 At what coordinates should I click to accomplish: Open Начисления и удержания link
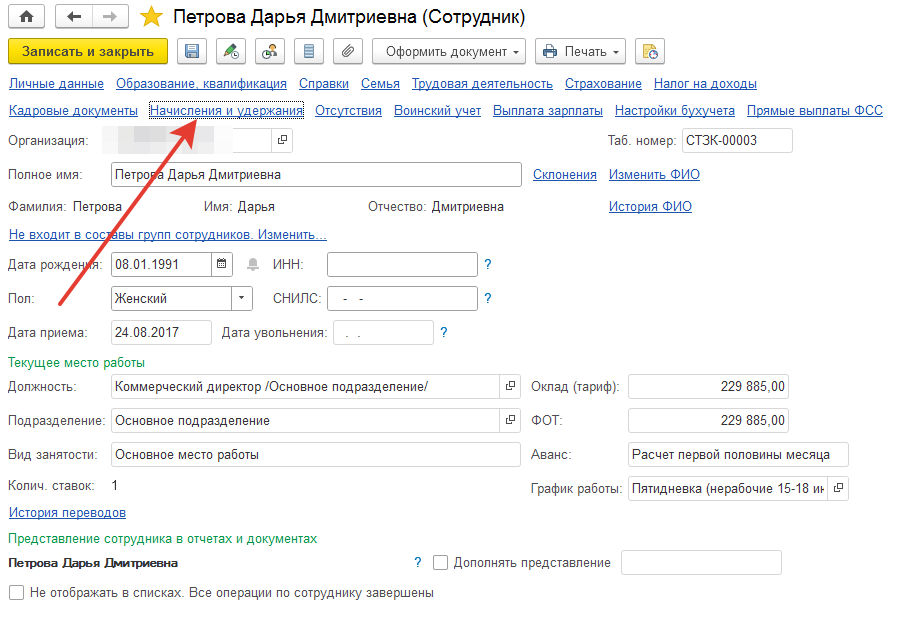click(226, 111)
